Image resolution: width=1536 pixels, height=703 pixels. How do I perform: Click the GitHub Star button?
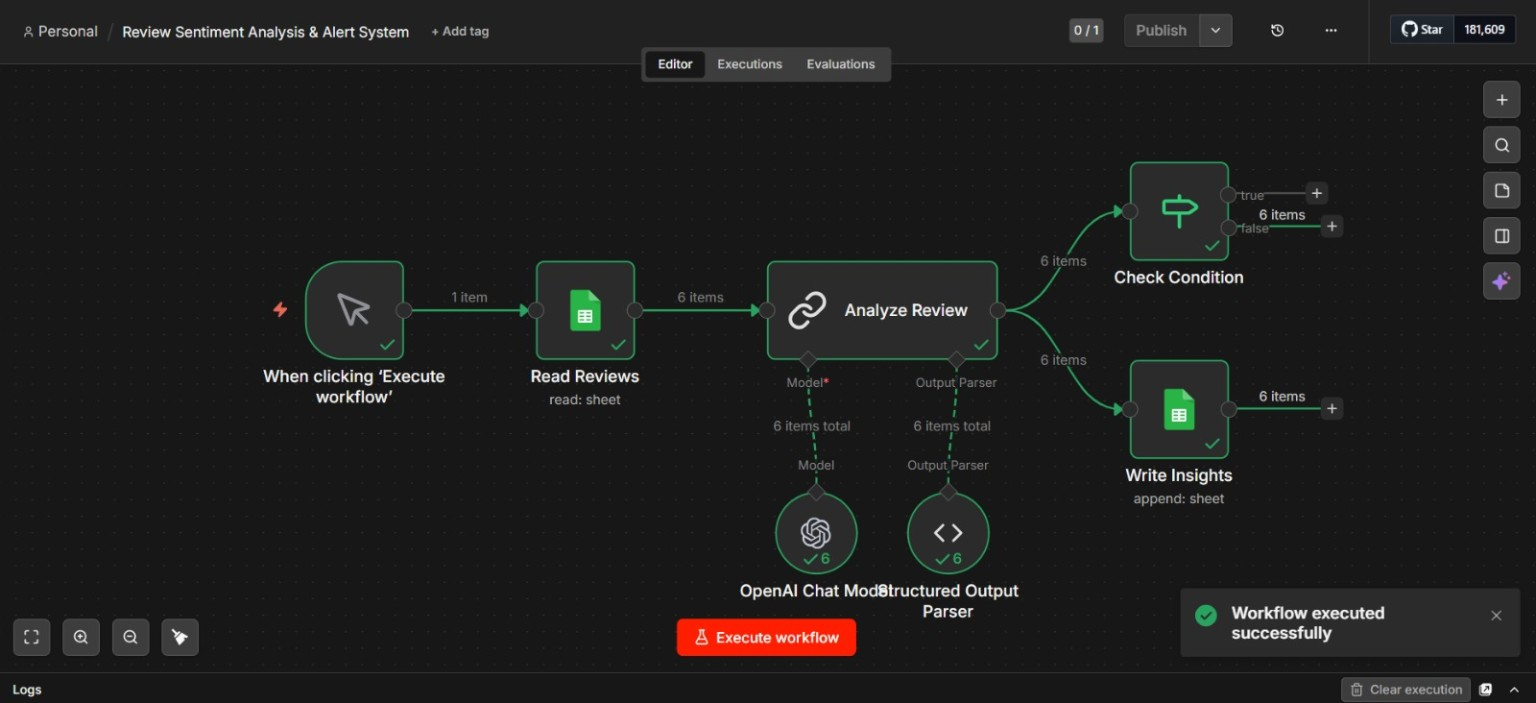click(1422, 30)
